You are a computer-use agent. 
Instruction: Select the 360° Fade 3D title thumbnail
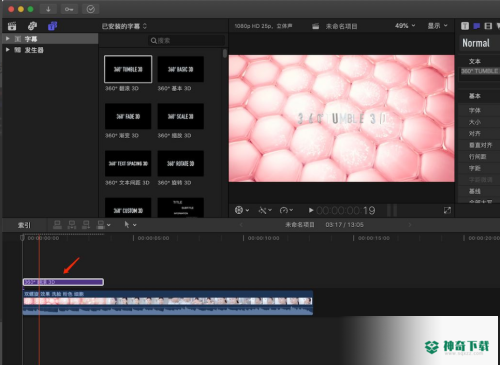128,116
